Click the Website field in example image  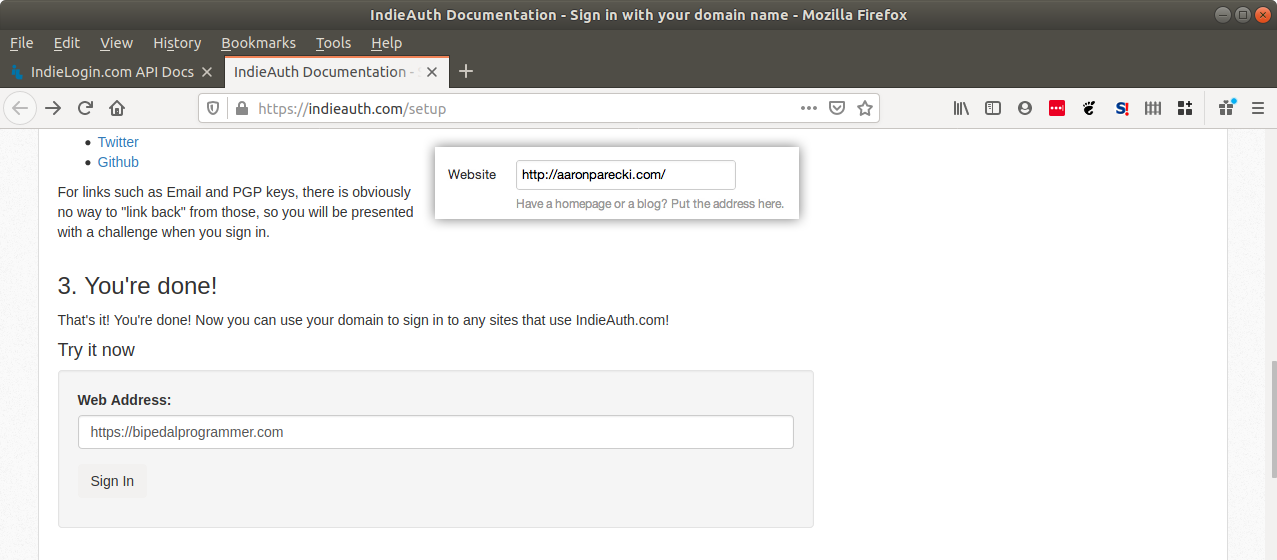(626, 175)
